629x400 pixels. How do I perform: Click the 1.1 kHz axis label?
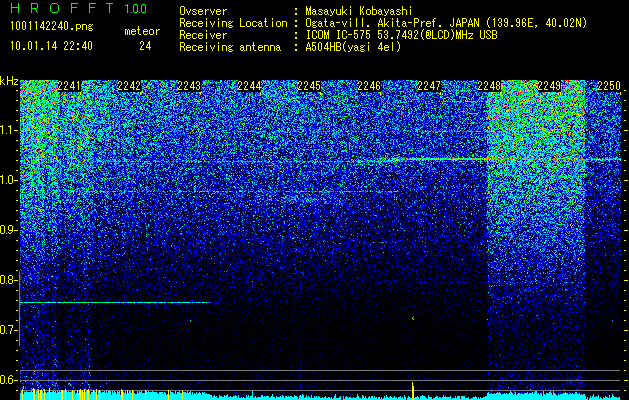point(8,130)
